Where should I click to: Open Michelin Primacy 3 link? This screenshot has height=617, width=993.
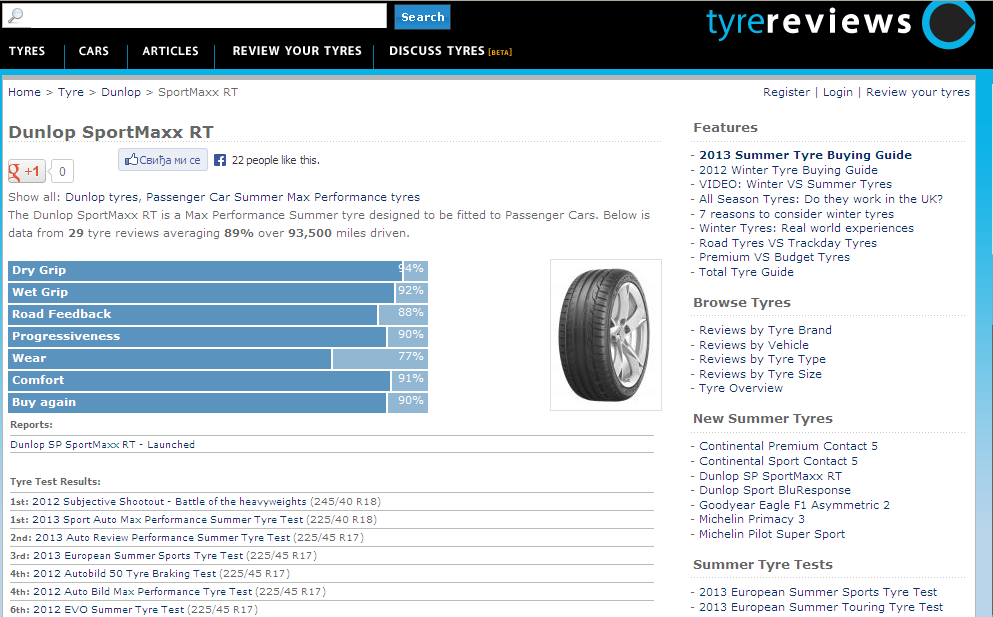752,519
